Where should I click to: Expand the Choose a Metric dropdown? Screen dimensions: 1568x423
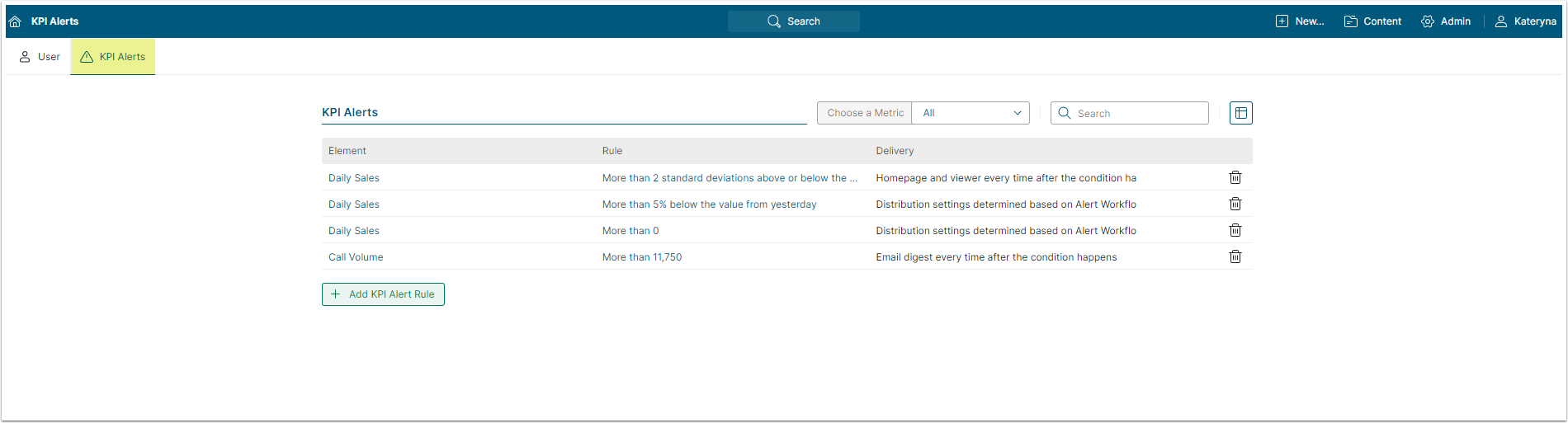[x=971, y=113]
